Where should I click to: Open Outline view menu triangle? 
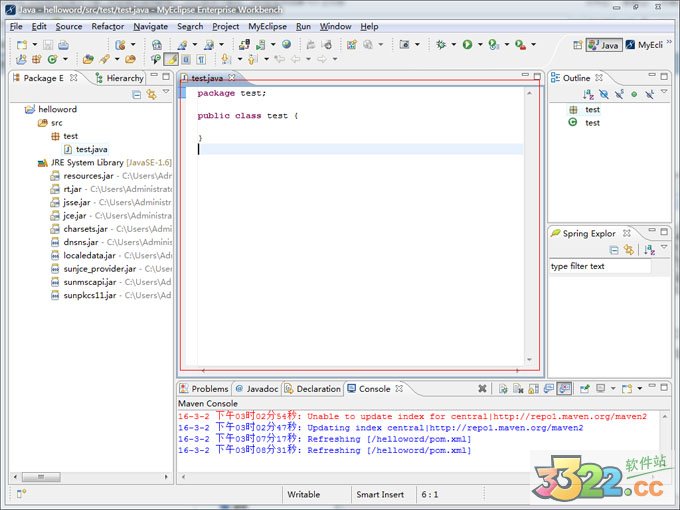point(664,92)
